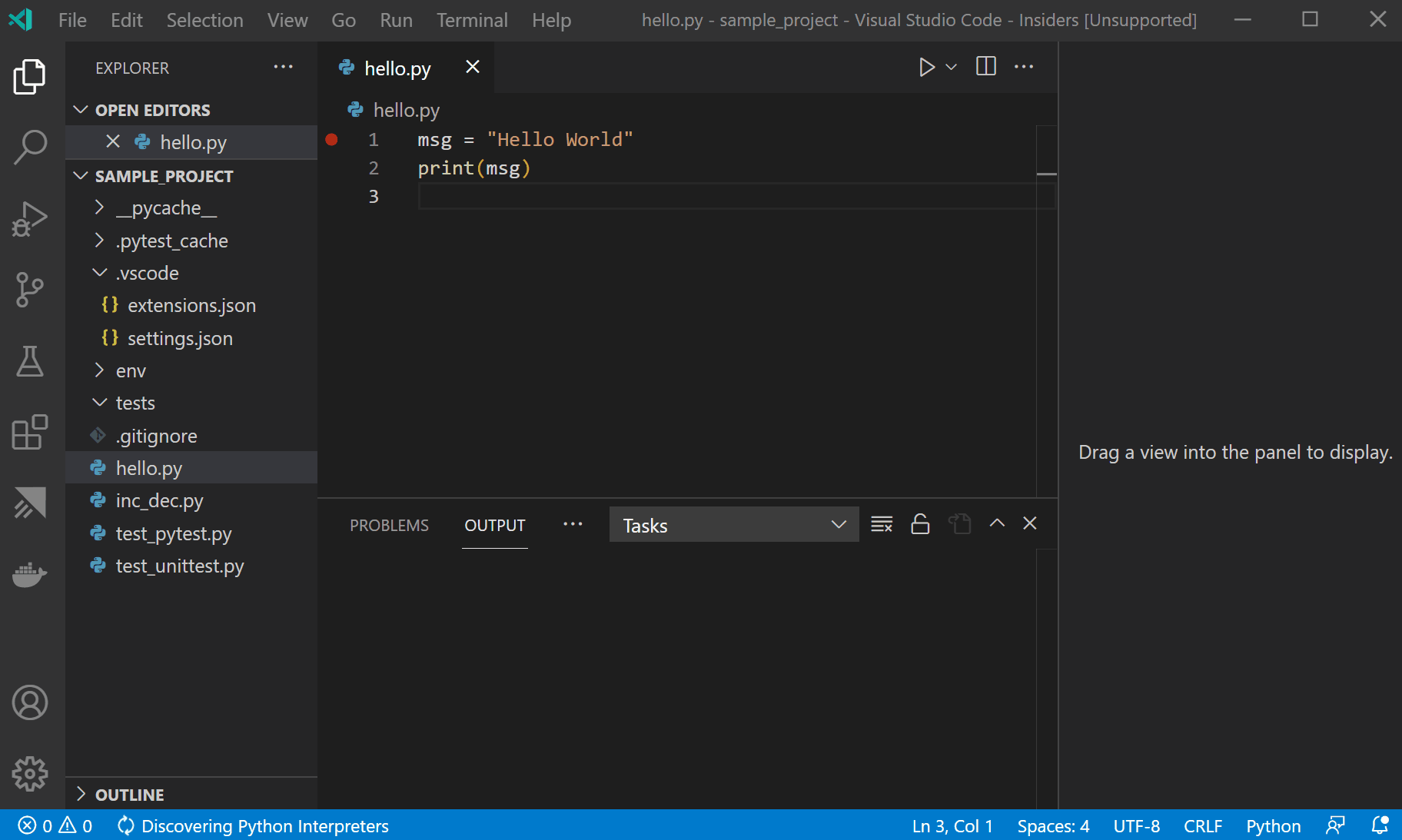
Task: Open the Source Control view
Action: [30, 290]
